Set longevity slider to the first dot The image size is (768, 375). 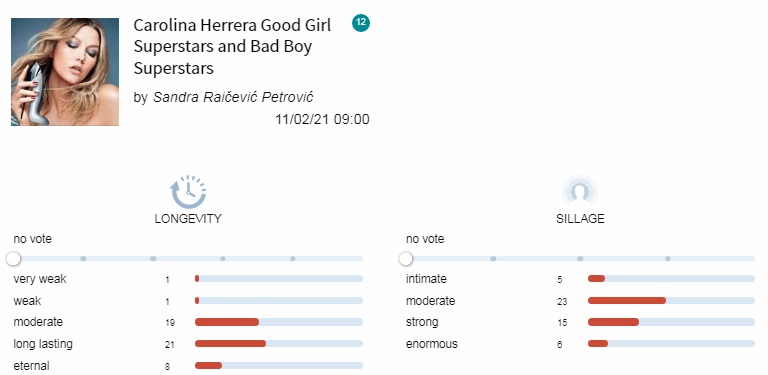coord(83,258)
